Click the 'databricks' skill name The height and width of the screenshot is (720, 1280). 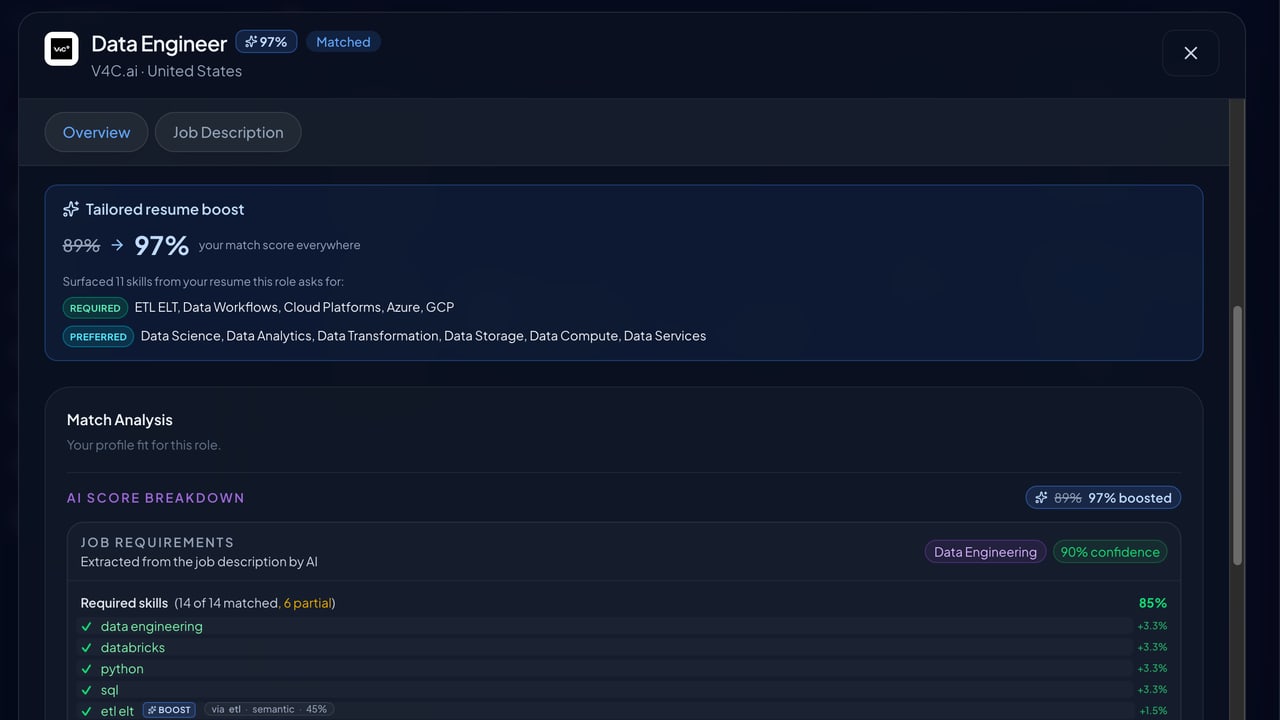point(133,648)
